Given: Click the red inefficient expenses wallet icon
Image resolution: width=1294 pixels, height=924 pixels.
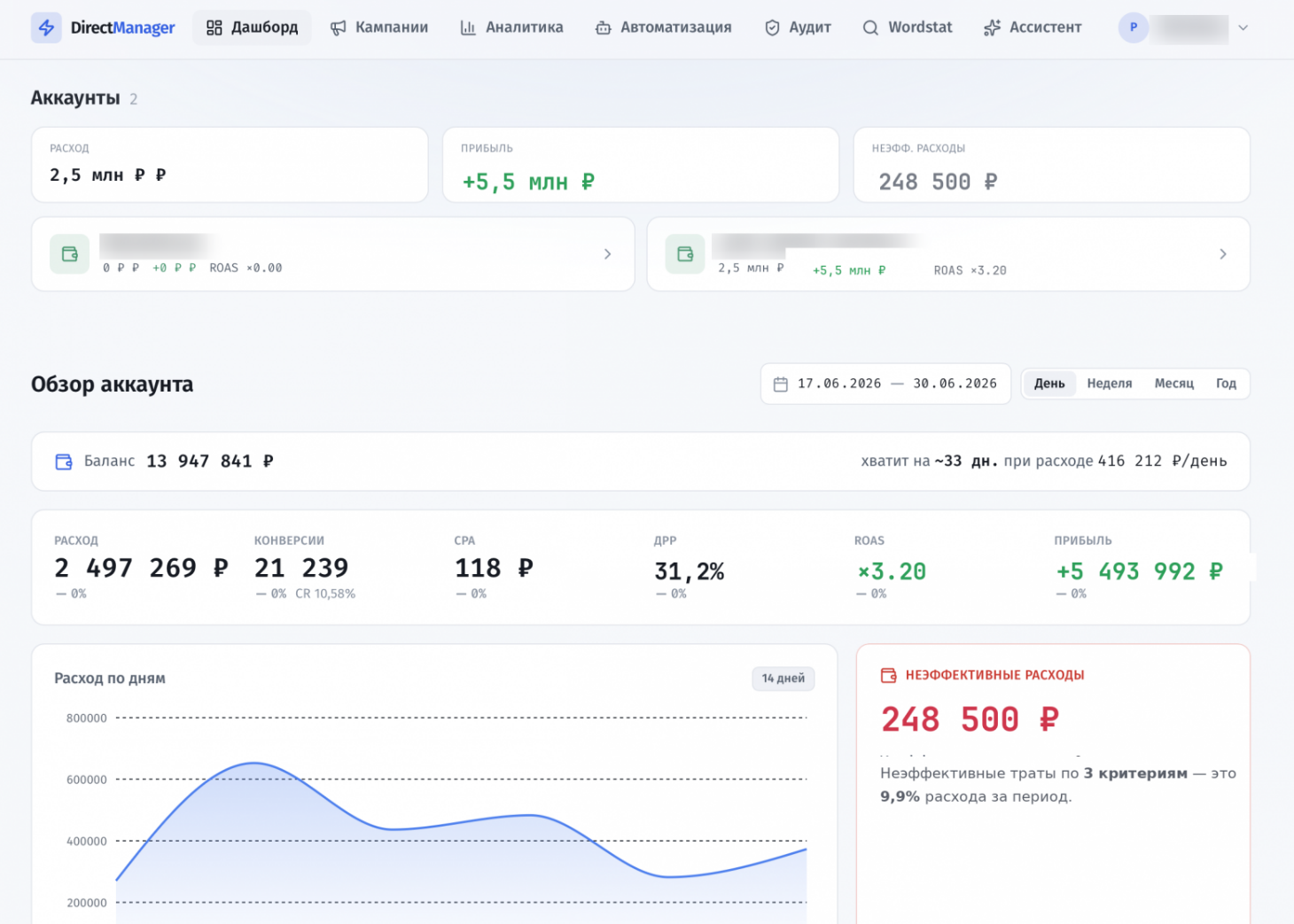Looking at the screenshot, I should point(889,675).
